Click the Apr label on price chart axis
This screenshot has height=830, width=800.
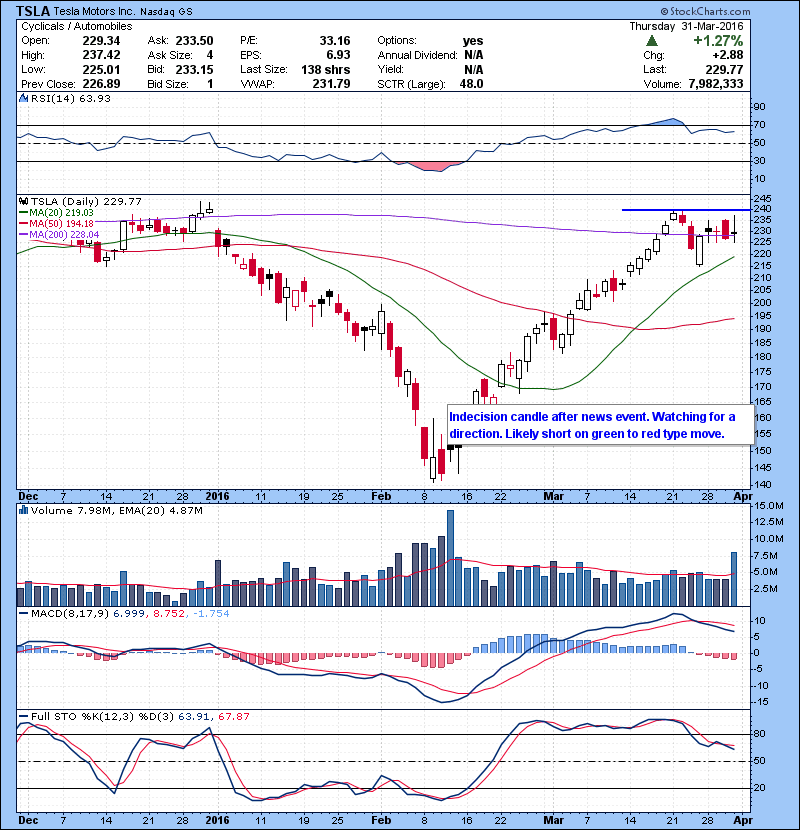pos(743,497)
